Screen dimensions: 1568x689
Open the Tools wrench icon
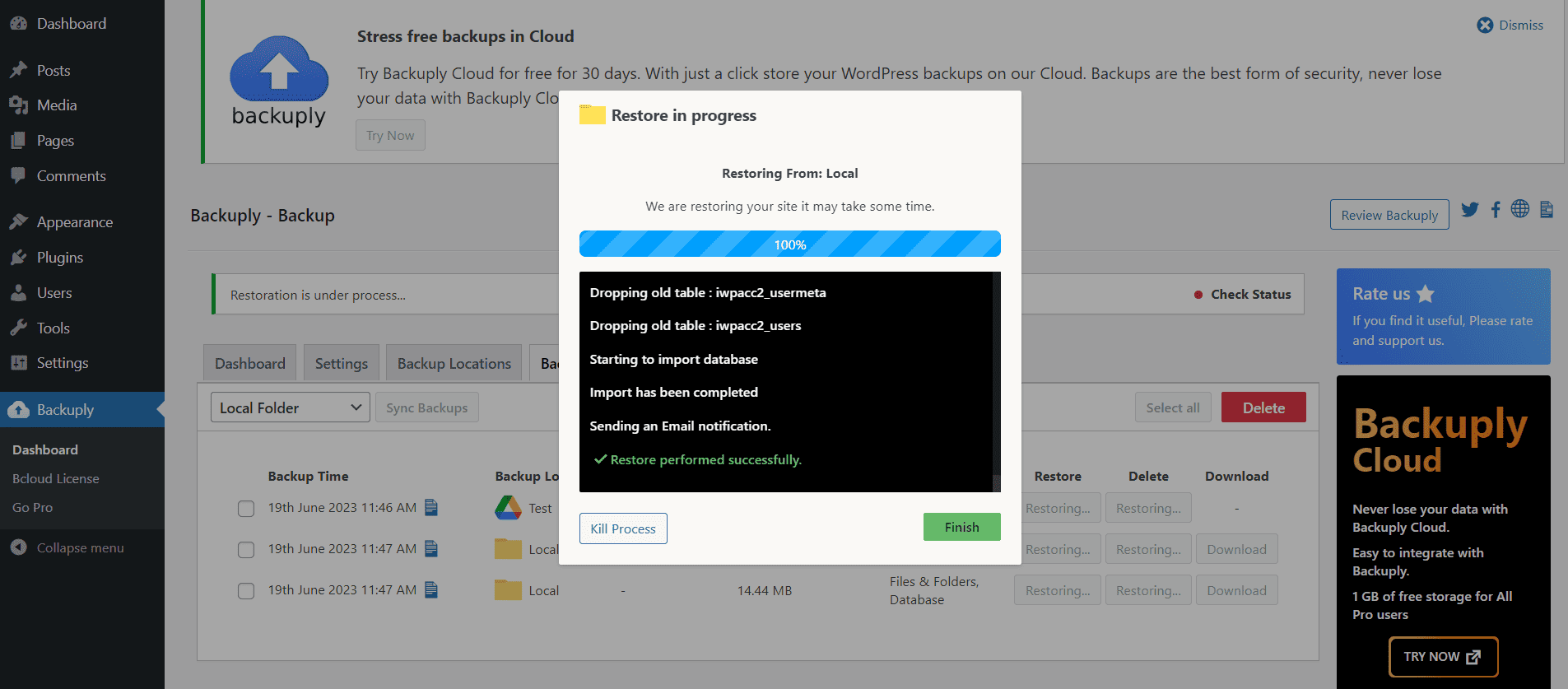18,328
